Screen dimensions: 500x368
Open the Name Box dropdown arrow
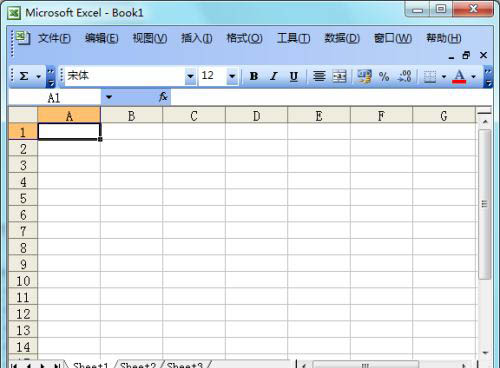(x=109, y=97)
